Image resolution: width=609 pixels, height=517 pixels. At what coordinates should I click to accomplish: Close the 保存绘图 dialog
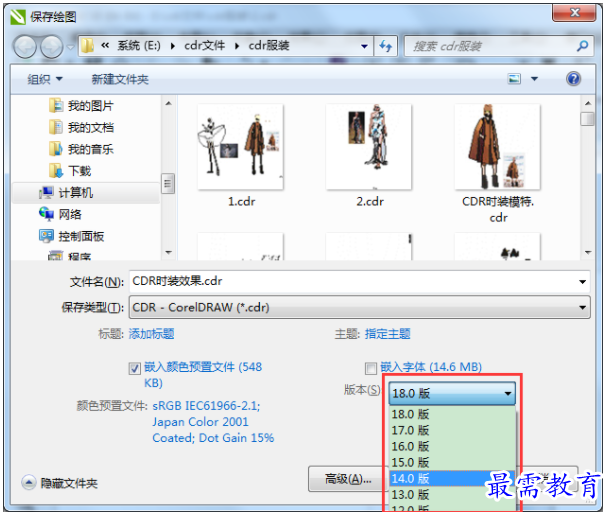(574, 12)
